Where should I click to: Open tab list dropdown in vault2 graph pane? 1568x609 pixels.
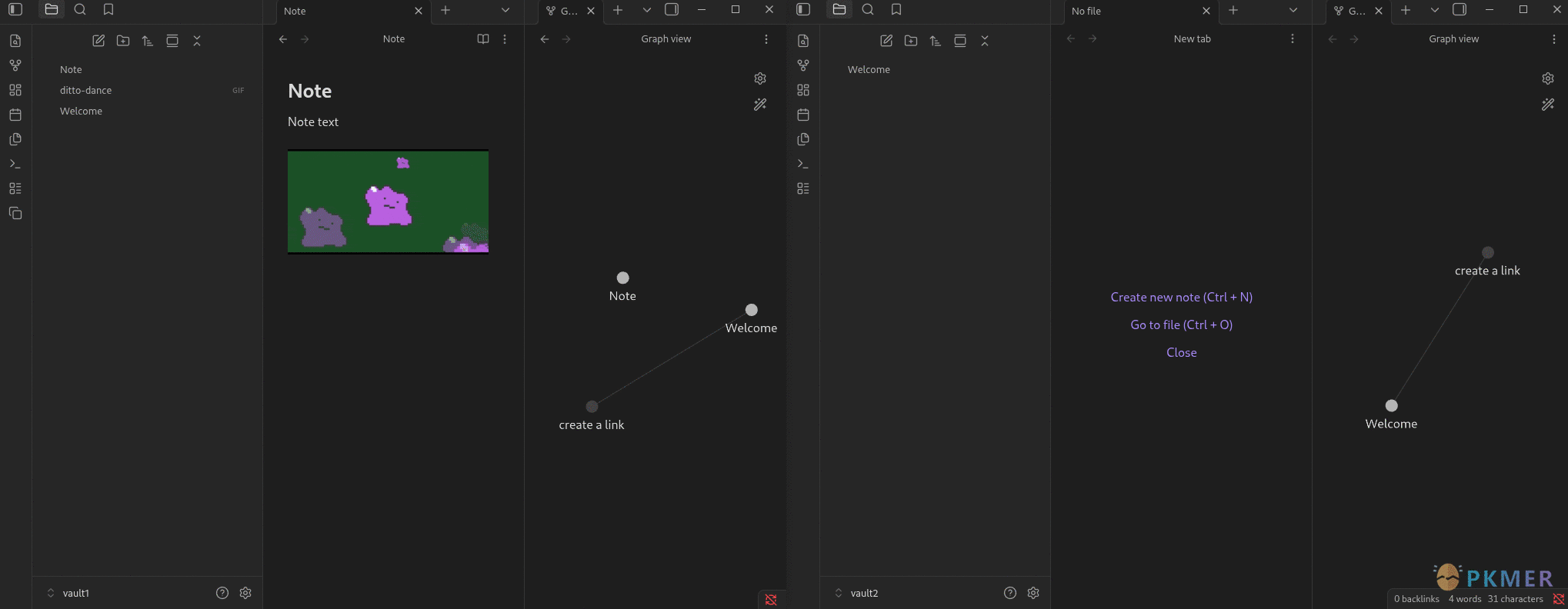[x=1435, y=11]
